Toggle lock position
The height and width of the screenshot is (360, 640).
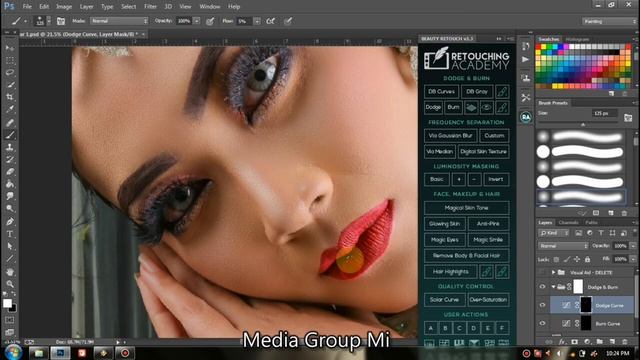577,259
